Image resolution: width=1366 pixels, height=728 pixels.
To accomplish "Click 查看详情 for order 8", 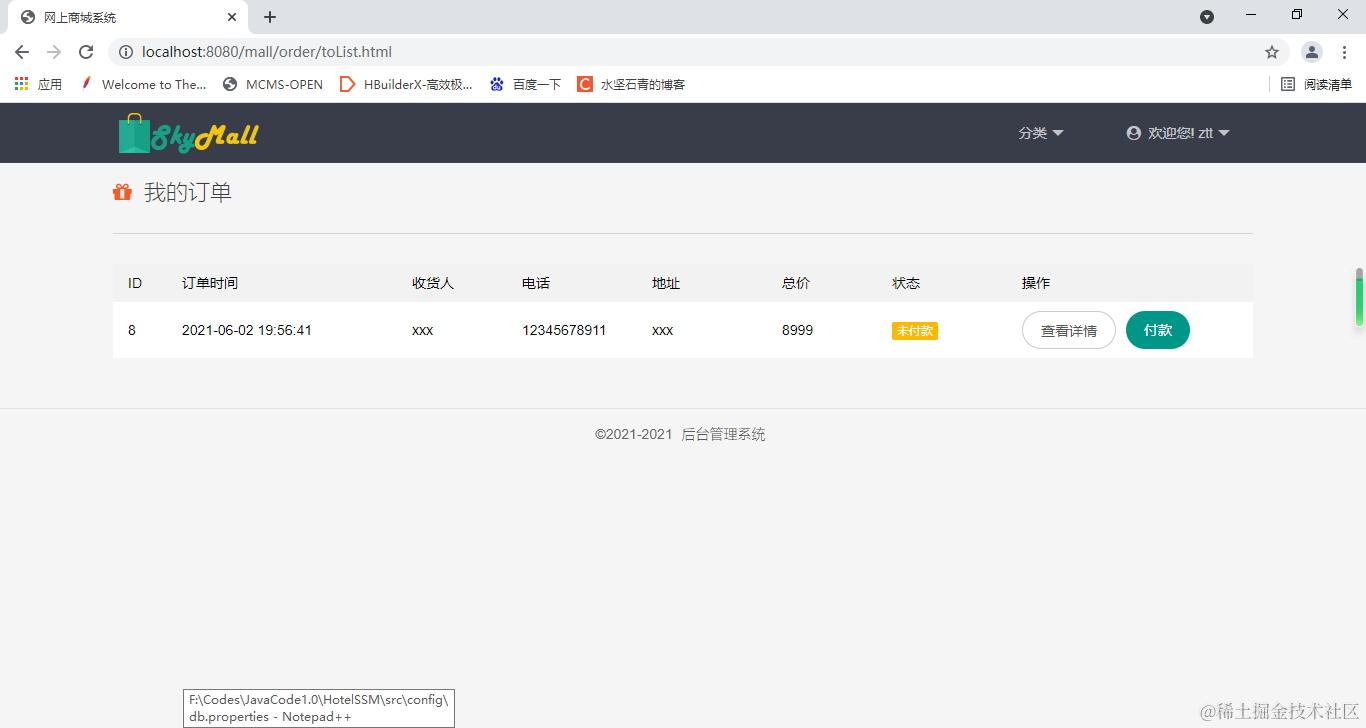I will 1068,330.
